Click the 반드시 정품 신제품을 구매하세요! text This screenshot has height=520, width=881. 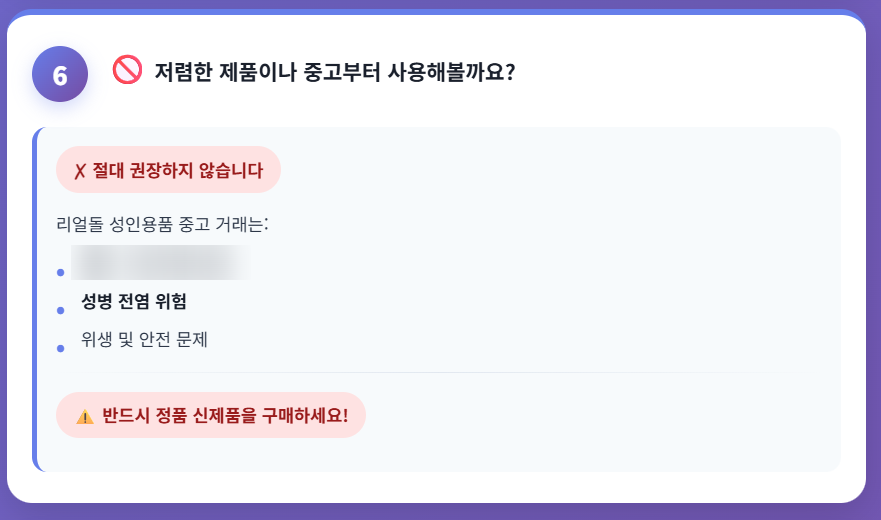225,415
